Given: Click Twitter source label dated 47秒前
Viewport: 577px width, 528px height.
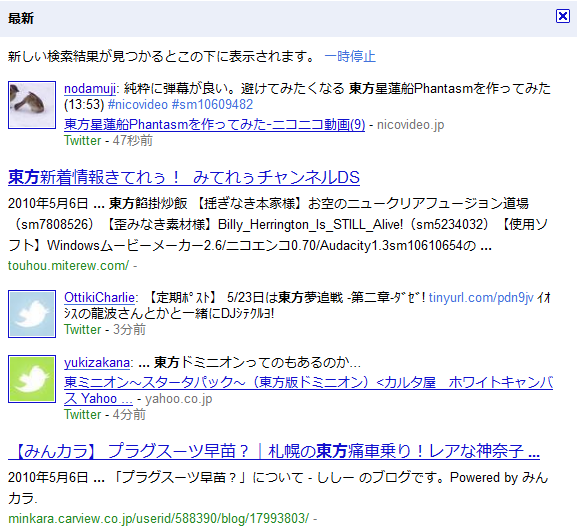Looking at the screenshot, I should click(x=82, y=141).
